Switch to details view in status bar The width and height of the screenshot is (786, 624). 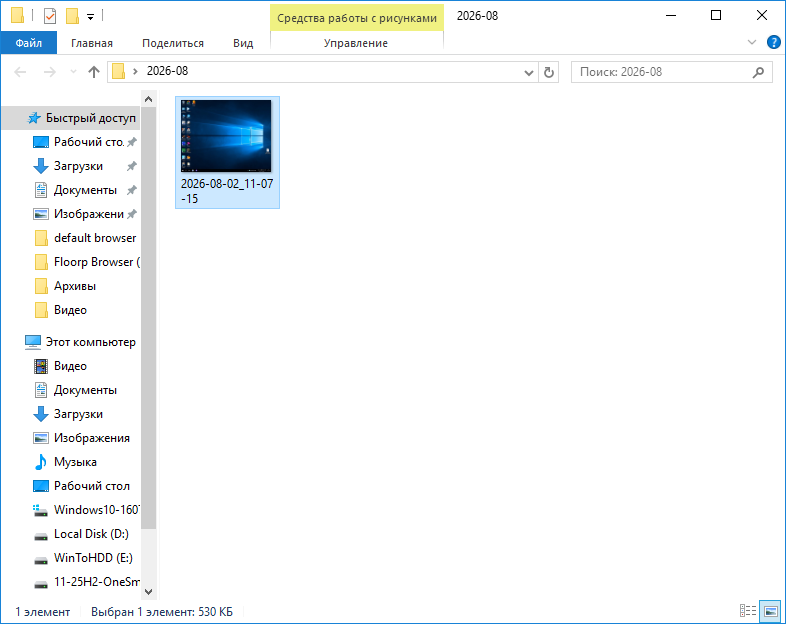[x=748, y=611]
